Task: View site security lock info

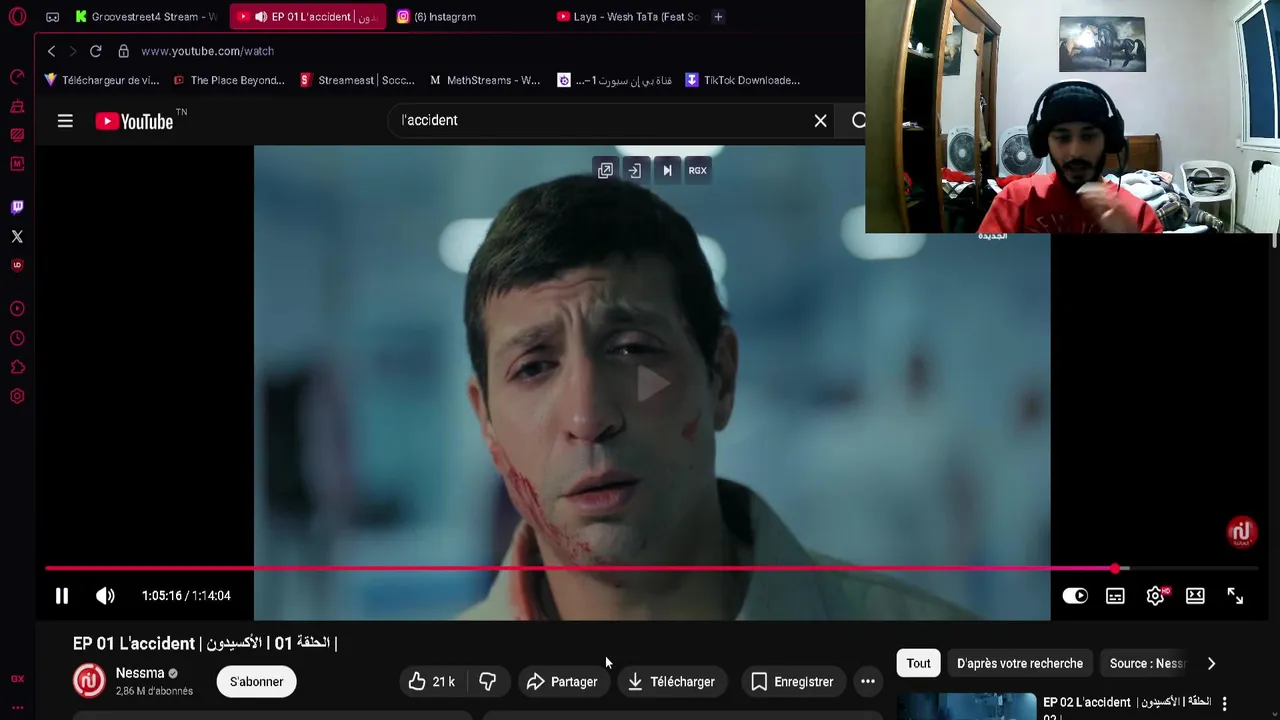Action: click(123, 51)
